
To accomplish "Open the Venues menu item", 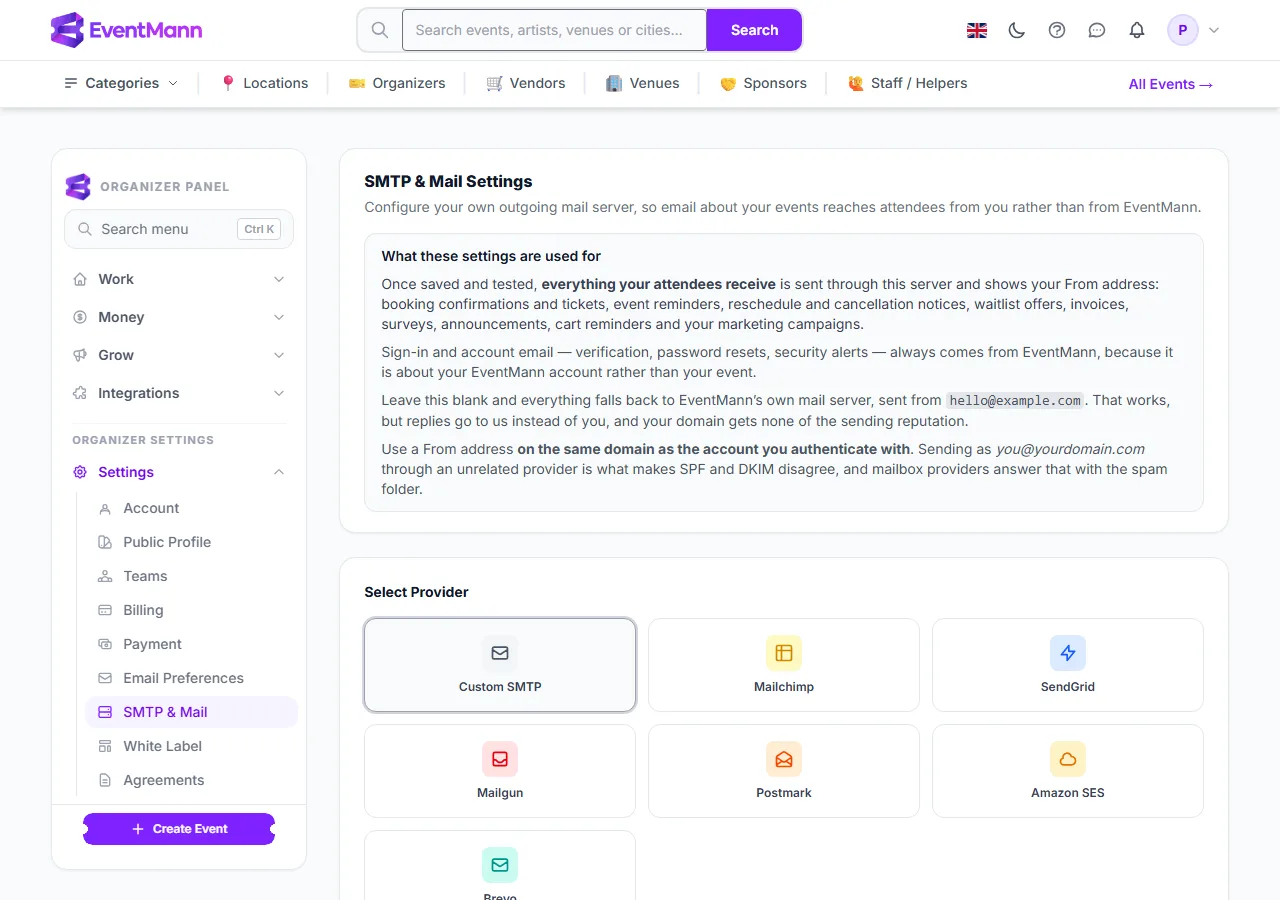I will click(643, 83).
